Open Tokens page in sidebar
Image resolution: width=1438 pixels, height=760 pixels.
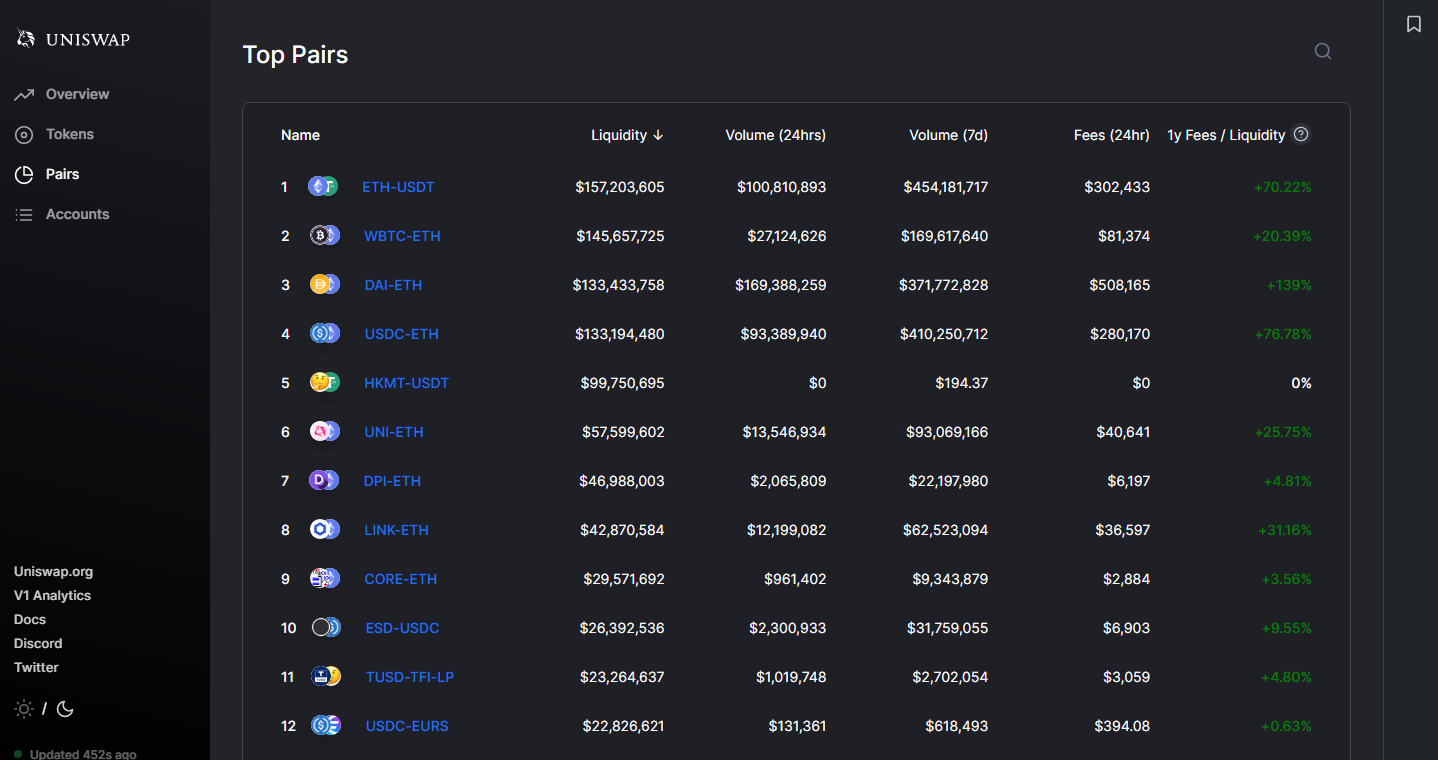point(69,134)
